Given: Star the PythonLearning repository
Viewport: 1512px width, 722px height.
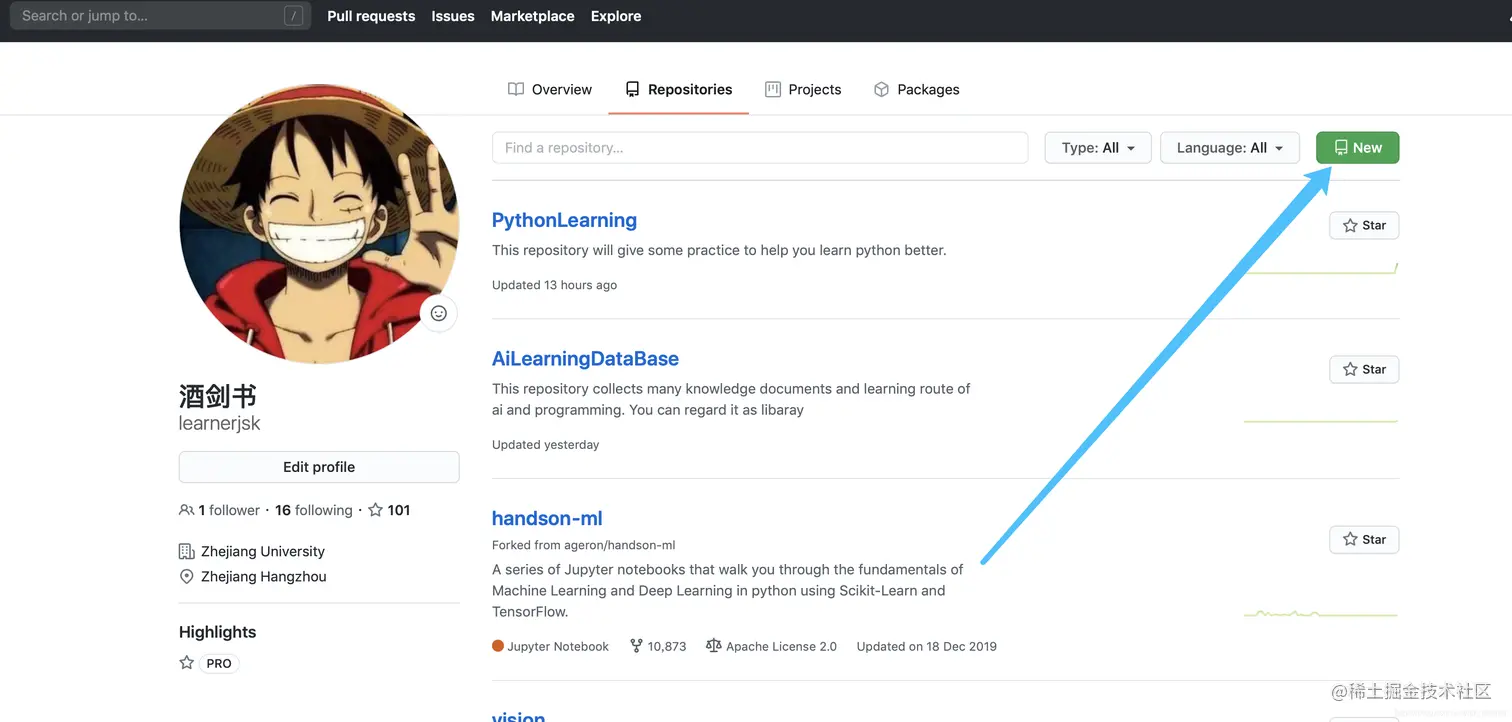Looking at the screenshot, I should (x=1364, y=225).
